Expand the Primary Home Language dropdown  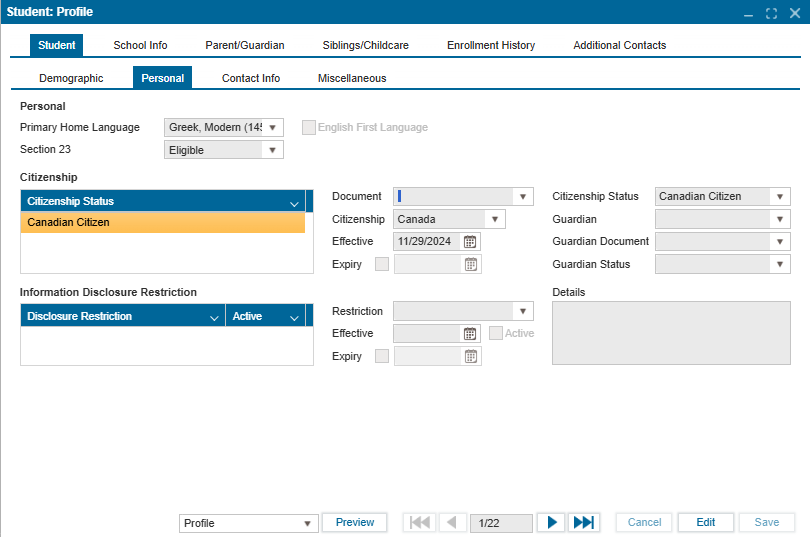[272, 128]
